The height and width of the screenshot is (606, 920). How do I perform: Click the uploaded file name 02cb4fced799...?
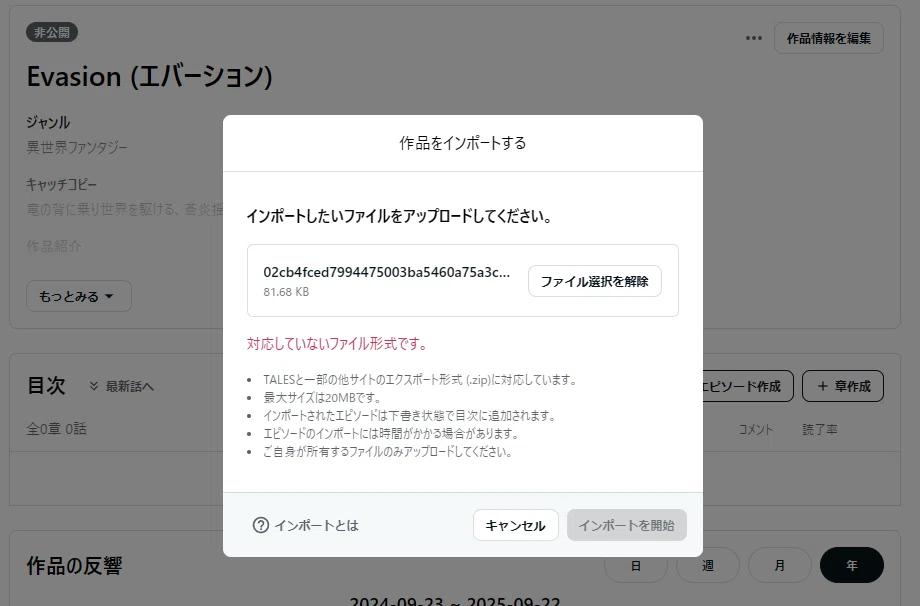tap(386, 272)
